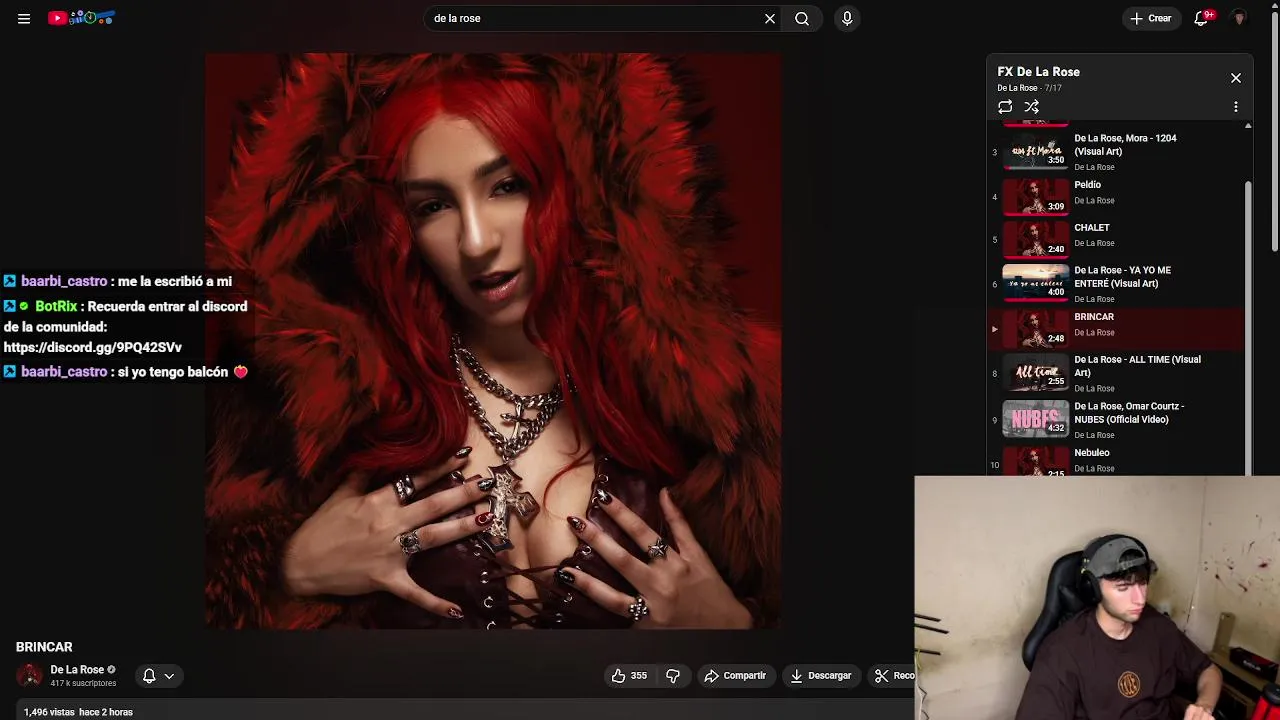
Task: Click BotRix username in chat
Action: [56, 307]
